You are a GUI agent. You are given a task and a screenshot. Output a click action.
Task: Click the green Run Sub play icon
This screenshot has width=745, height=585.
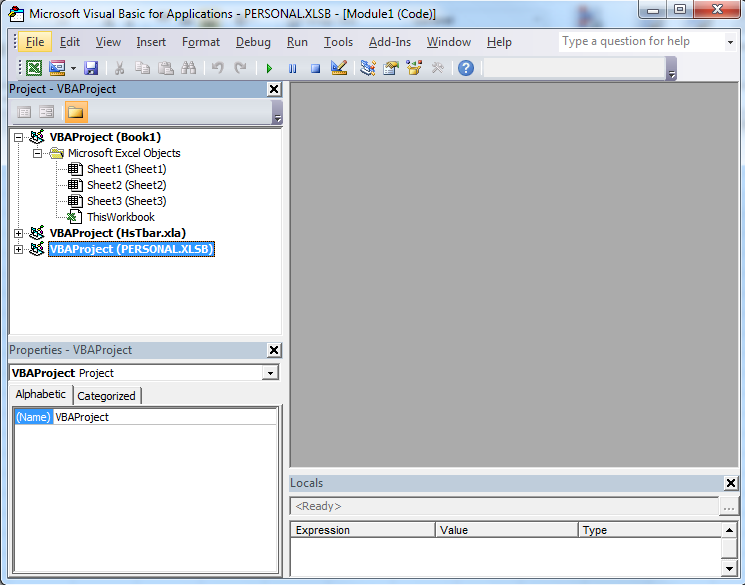click(x=269, y=68)
